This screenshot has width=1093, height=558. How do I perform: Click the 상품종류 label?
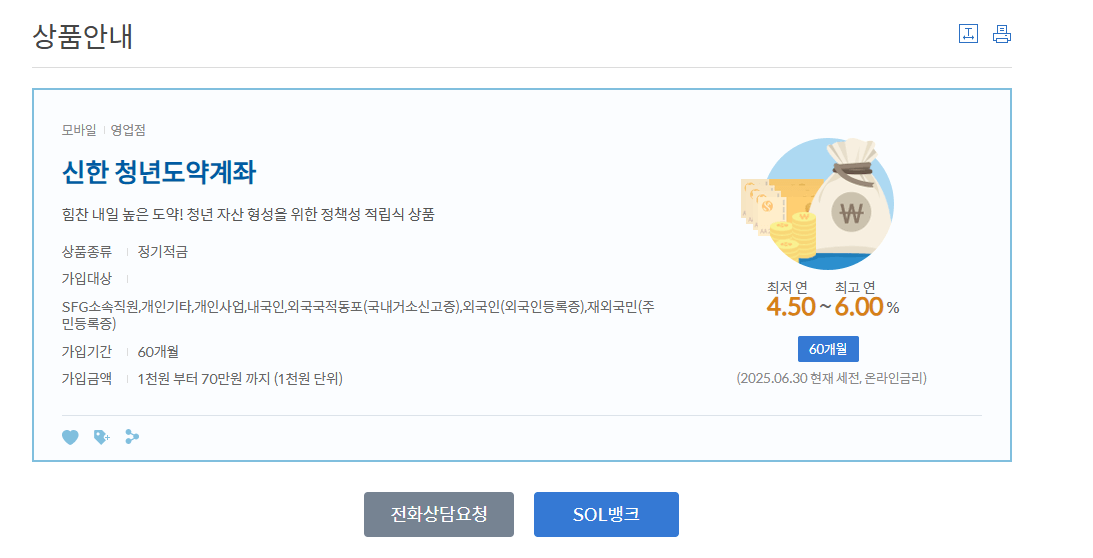pos(86,252)
